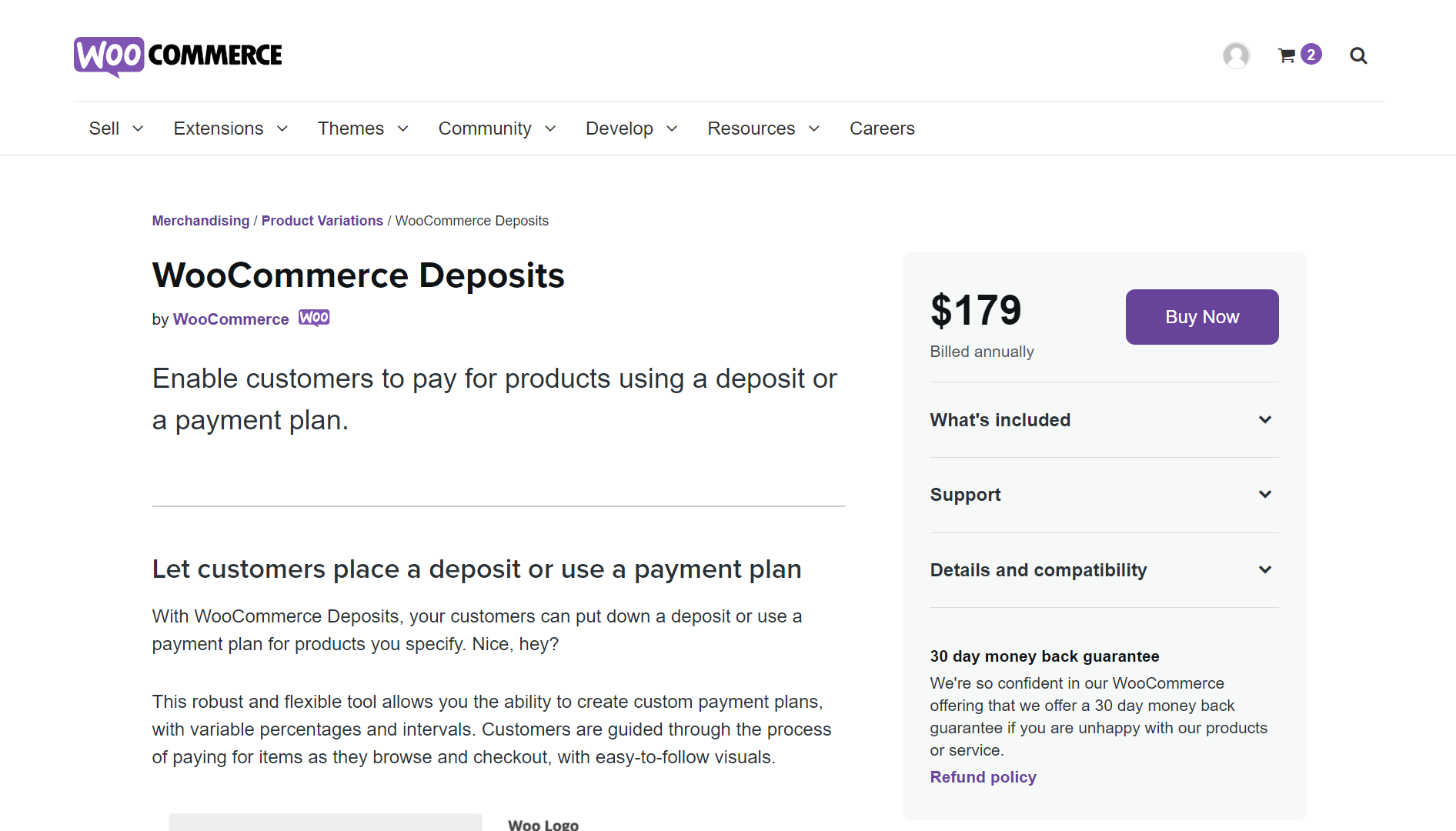Click the WooCommerce Deposits breadcrumb text
The image size is (1456, 831).
point(472,221)
